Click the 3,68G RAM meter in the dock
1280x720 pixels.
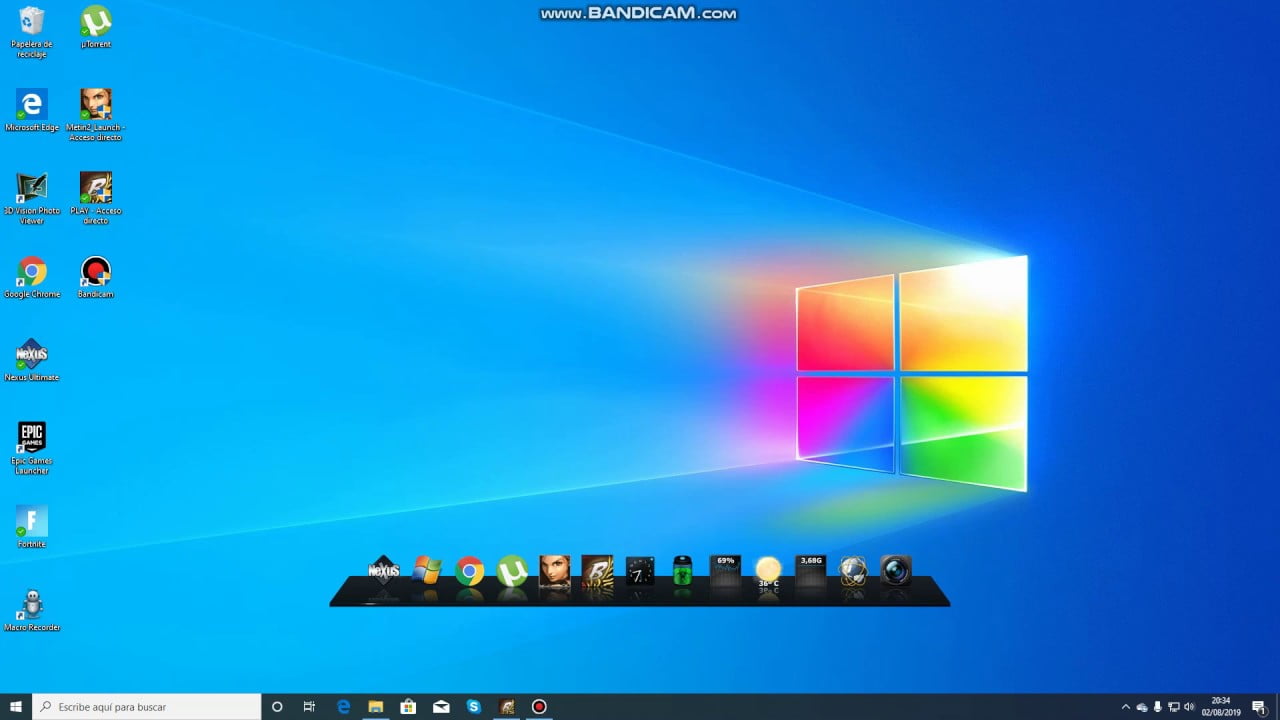(x=811, y=571)
